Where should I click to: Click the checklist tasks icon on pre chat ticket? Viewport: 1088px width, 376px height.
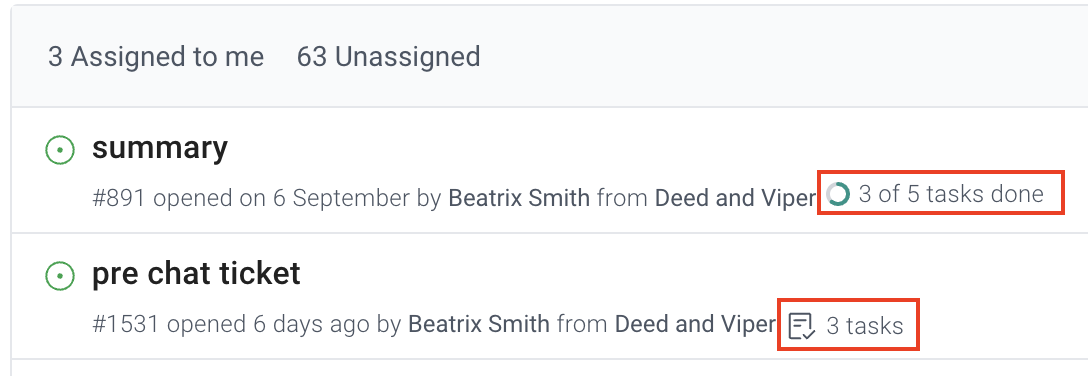click(x=802, y=325)
